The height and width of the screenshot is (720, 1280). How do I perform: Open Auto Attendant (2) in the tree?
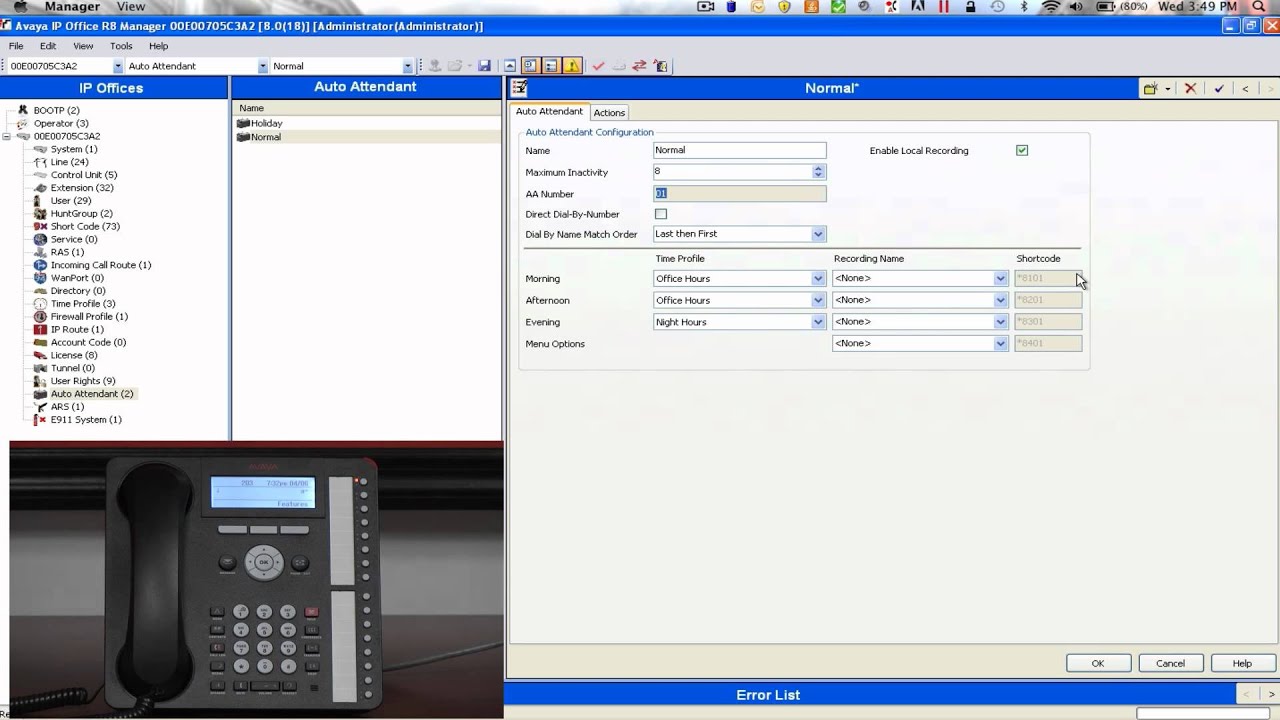(92, 394)
